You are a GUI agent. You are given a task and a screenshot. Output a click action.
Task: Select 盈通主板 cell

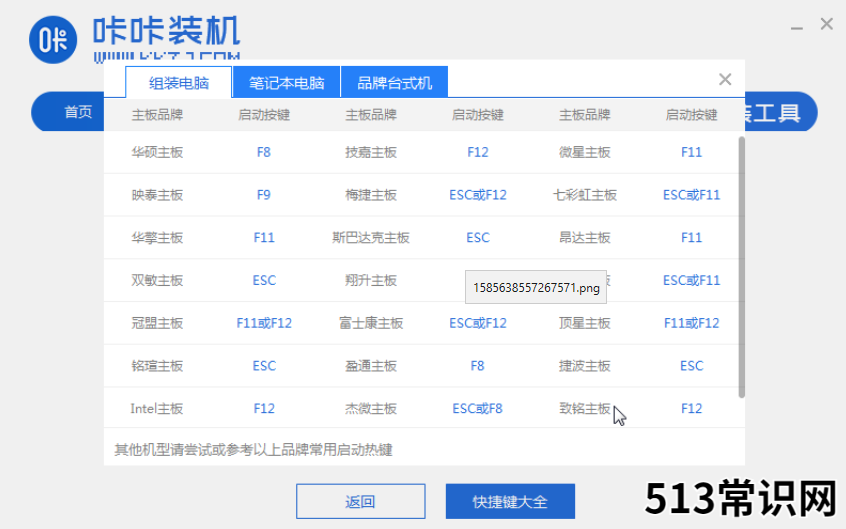371,365
